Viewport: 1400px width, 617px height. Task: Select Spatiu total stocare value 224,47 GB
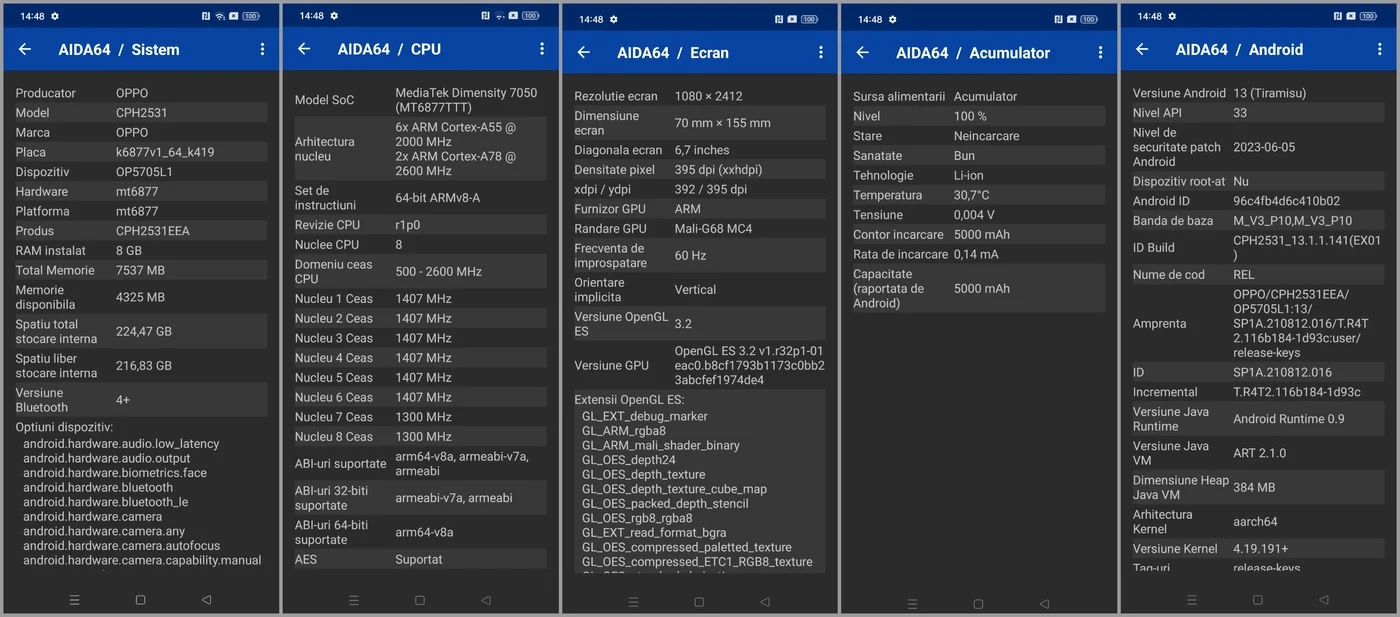click(x=144, y=332)
